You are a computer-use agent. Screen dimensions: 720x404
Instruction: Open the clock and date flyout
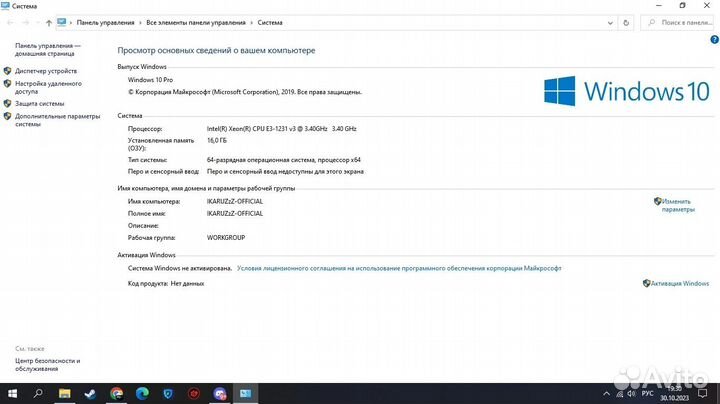675,393
